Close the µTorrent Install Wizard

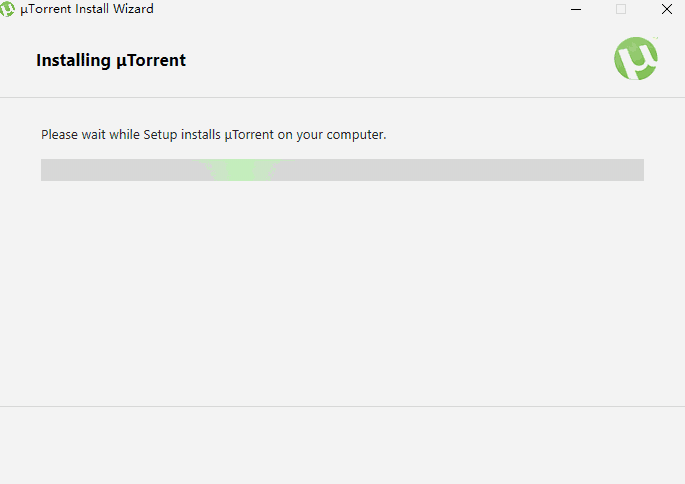[666, 9]
